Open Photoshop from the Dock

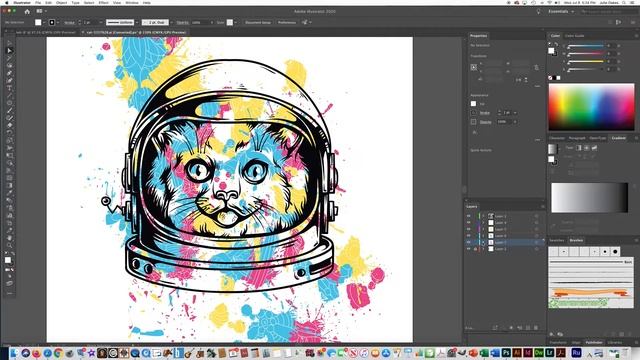pyautogui.click(x=506, y=353)
